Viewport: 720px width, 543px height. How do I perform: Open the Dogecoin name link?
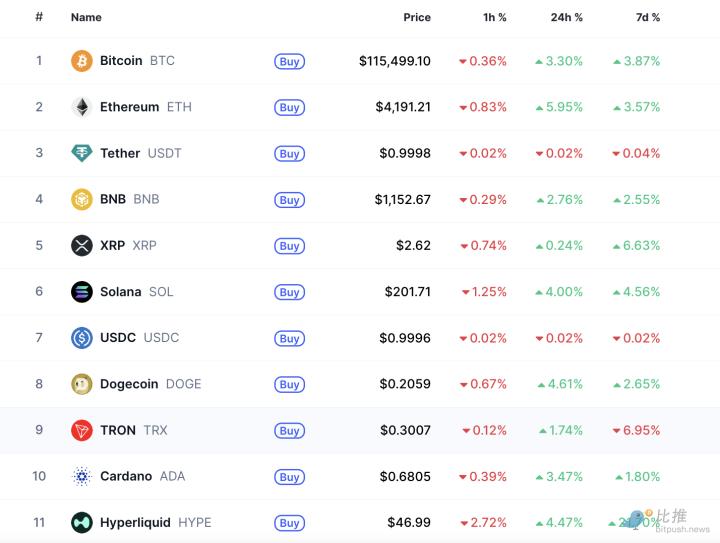click(129, 384)
